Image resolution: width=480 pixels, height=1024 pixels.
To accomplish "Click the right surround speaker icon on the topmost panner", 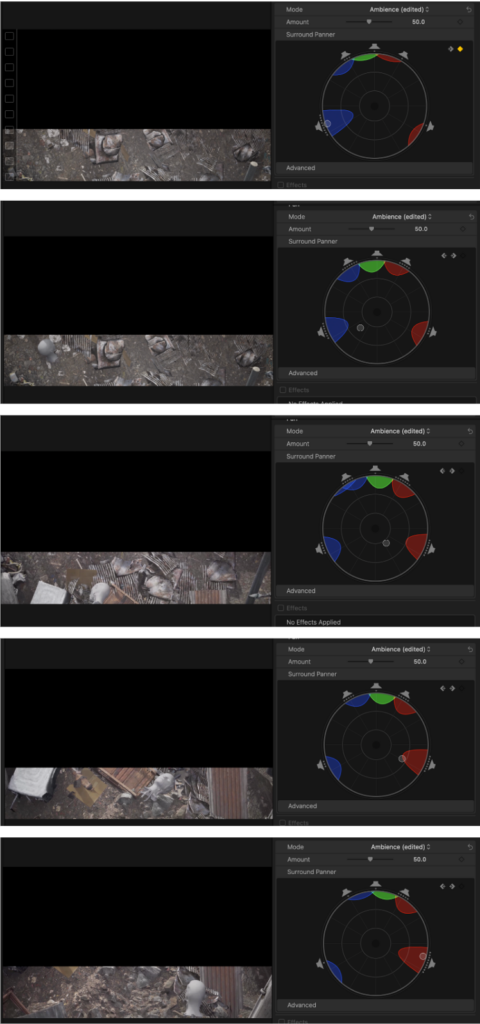I will pos(430,127).
